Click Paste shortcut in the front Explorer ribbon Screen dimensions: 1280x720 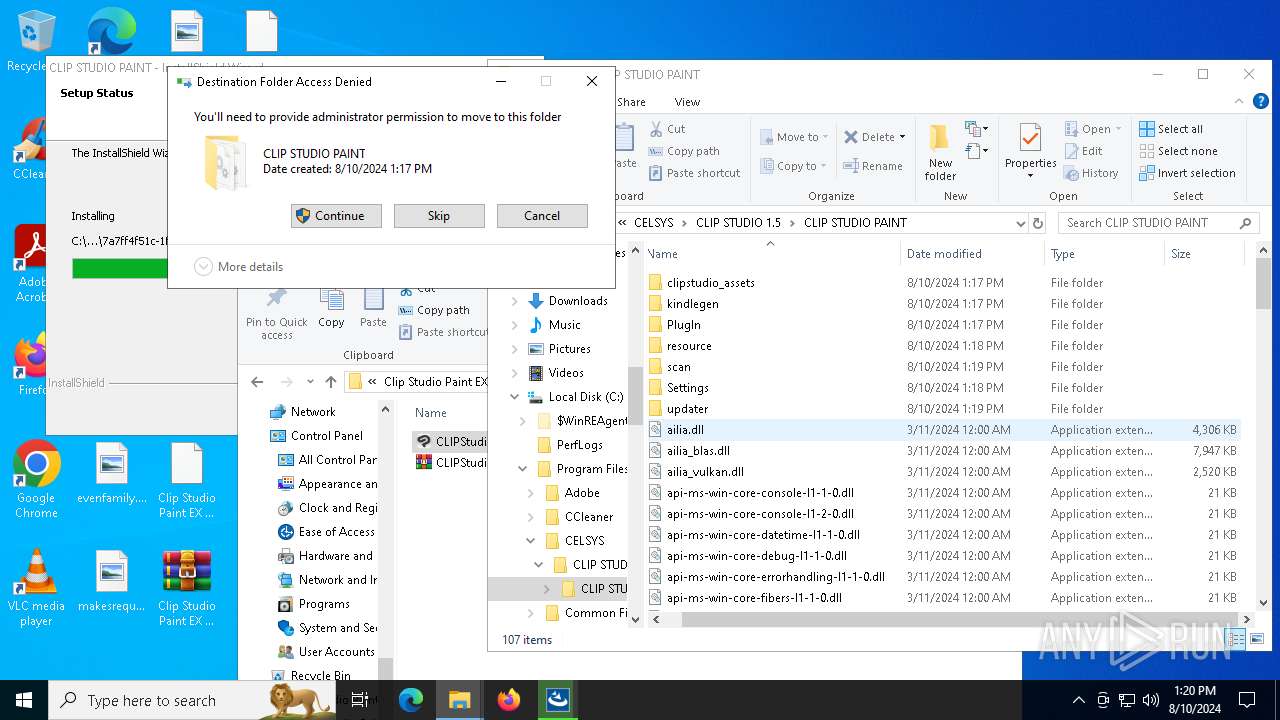[x=694, y=173]
